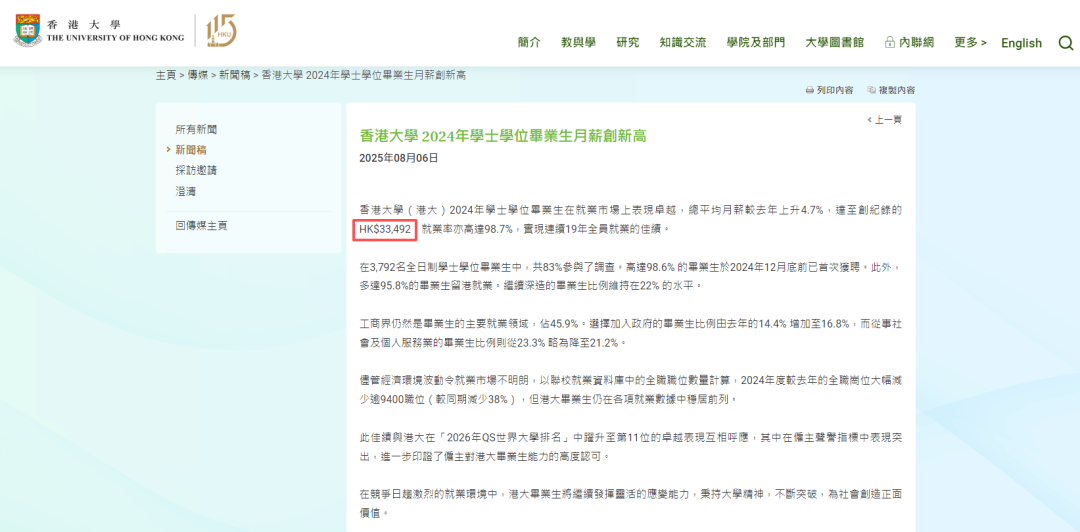
Task: Open the 教與學 menu
Action: tap(579, 43)
